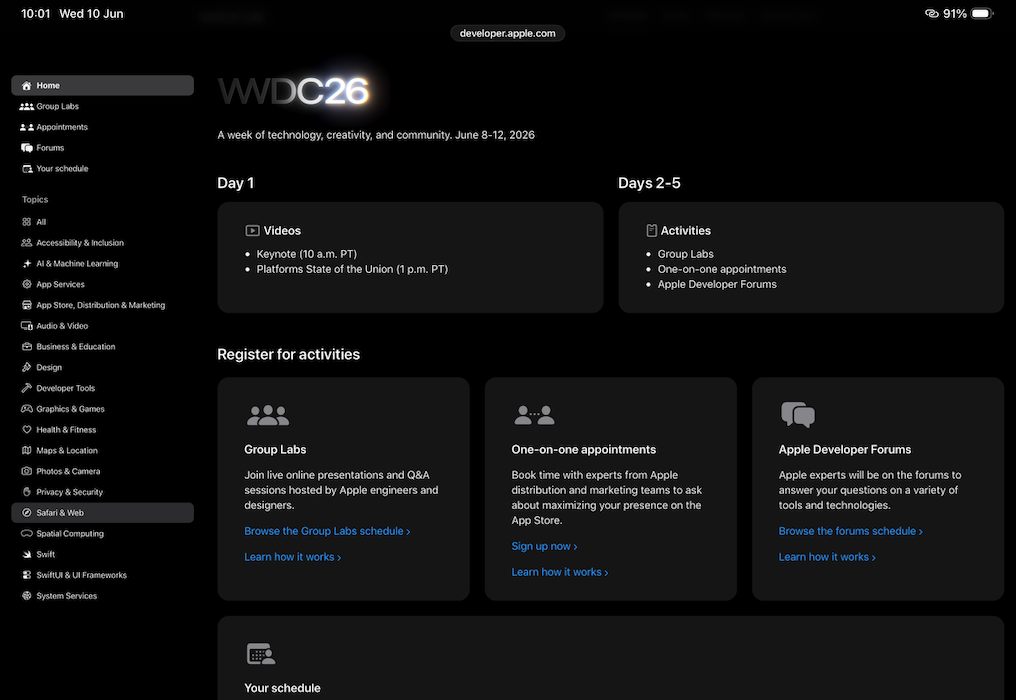Click the Your schedule card calendar icon
The image size is (1016, 700).
(260, 653)
